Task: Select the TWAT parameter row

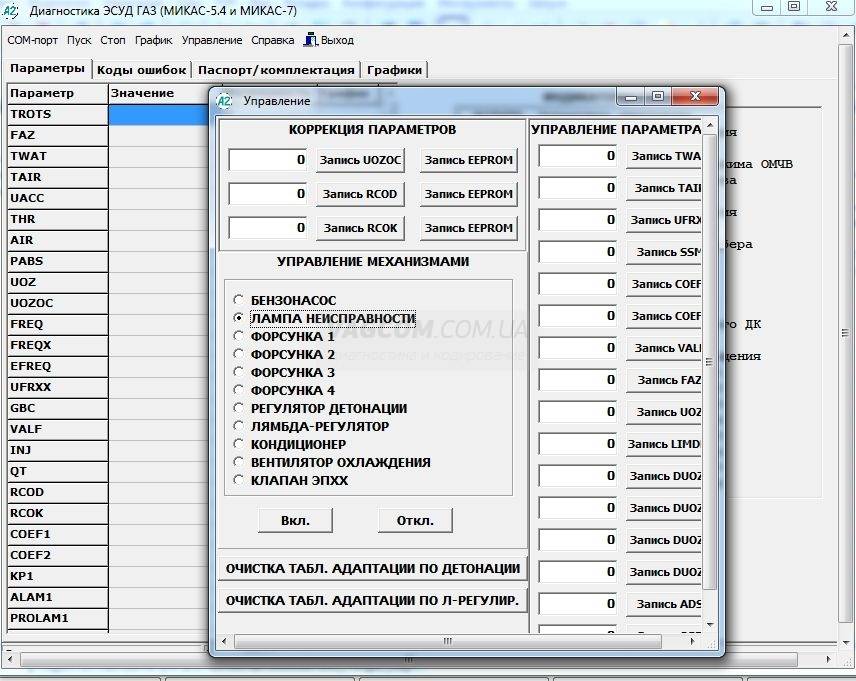Action: click(57, 156)
